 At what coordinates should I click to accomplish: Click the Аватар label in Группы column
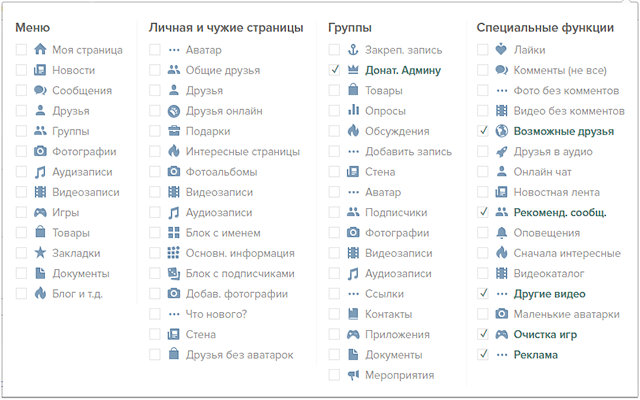383,192
